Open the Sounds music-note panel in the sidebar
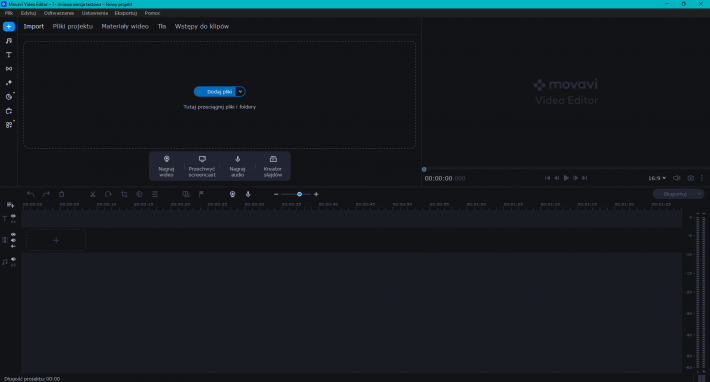The image size is (710, 382). (x=9, y=41)
